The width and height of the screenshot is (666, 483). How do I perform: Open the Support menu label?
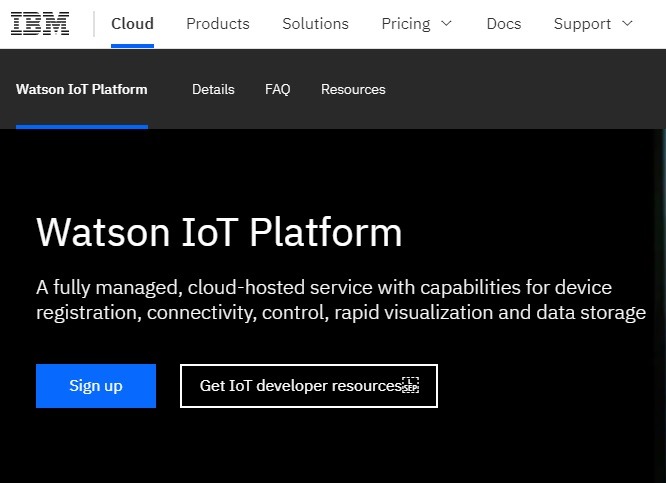tap(582, 24)
